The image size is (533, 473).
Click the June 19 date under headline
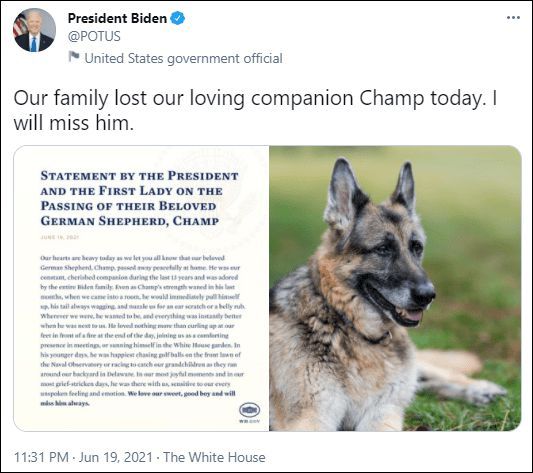[59, 237]
